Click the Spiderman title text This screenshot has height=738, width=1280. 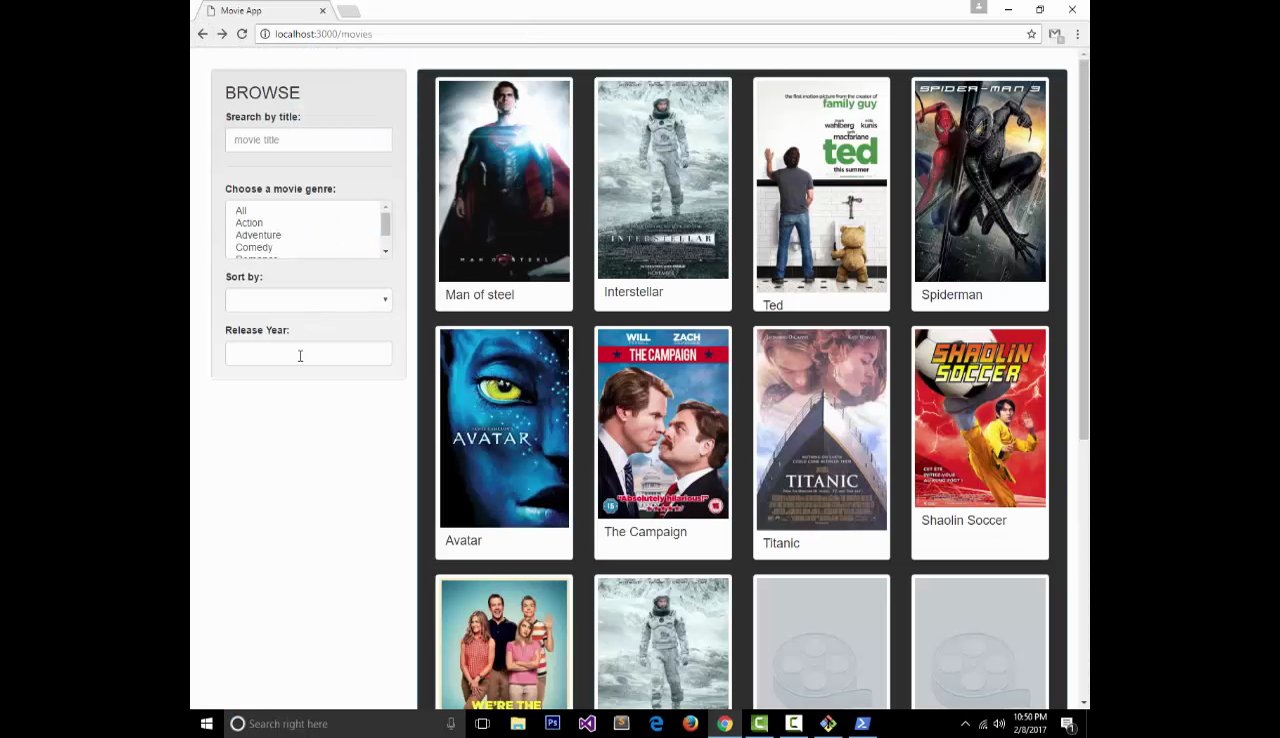[952, 295]
